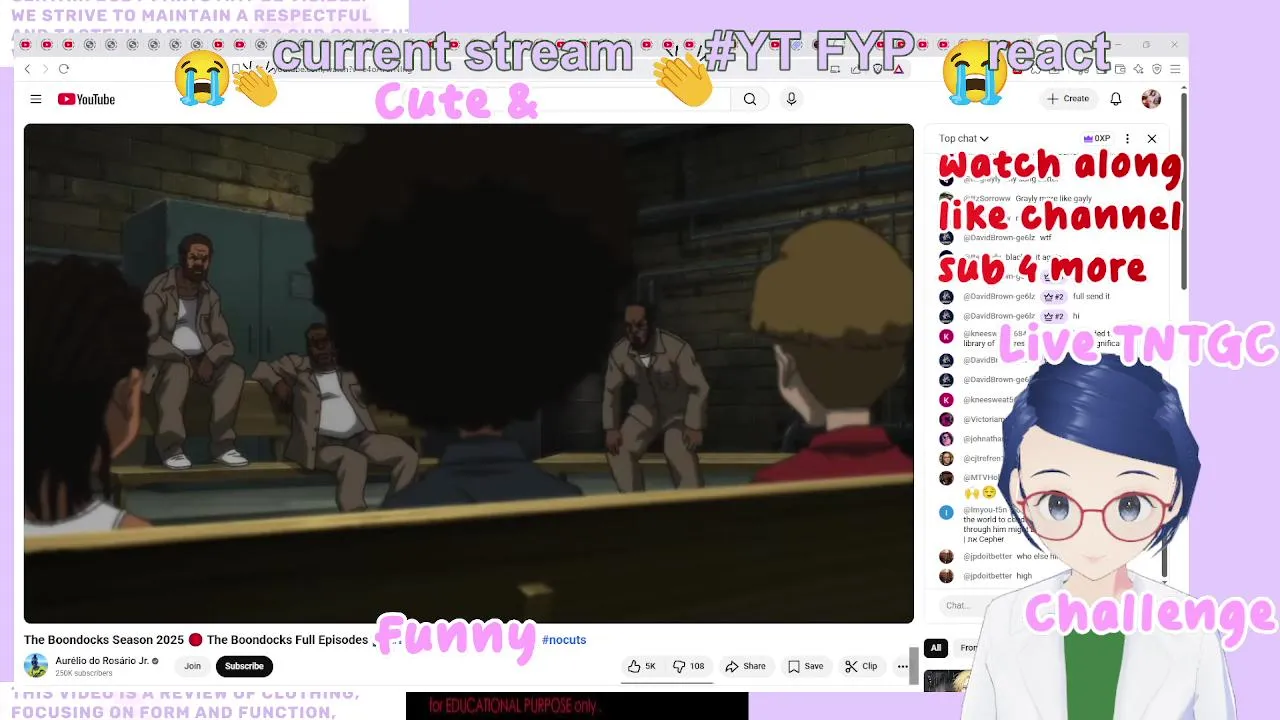
Task: Create a Clip of the video
Action: coord(861,666)
